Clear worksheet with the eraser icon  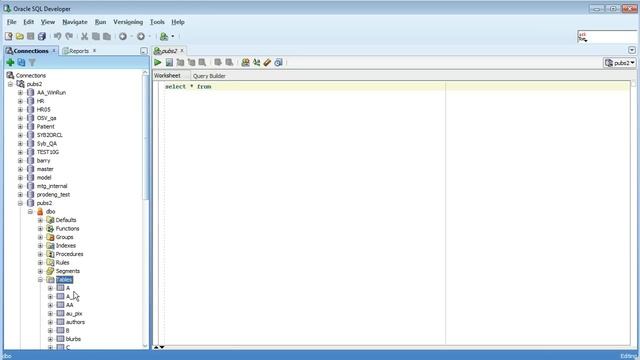[267, 62]
